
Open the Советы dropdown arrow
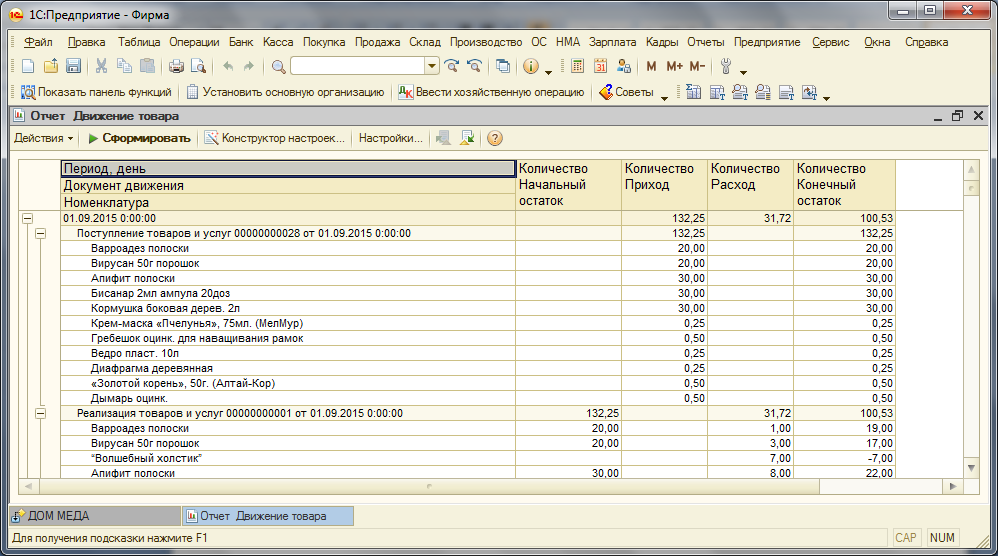[x=664, y=98]
